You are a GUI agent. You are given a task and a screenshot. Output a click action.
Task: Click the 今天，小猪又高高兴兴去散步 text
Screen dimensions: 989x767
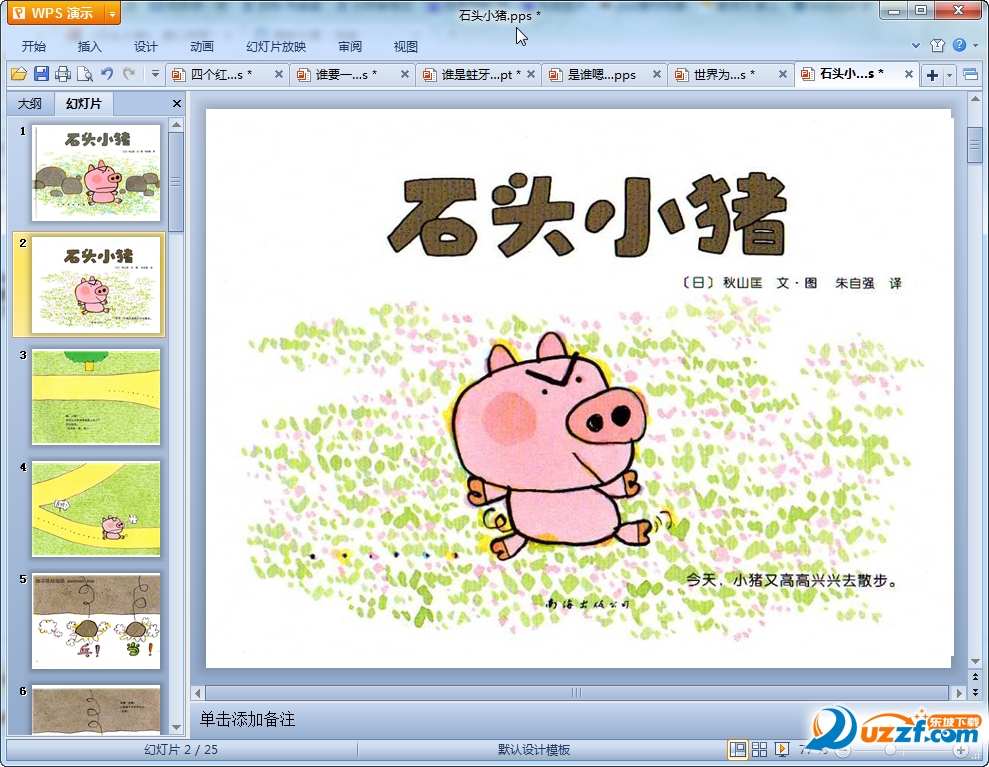click(x=792, y=580)
